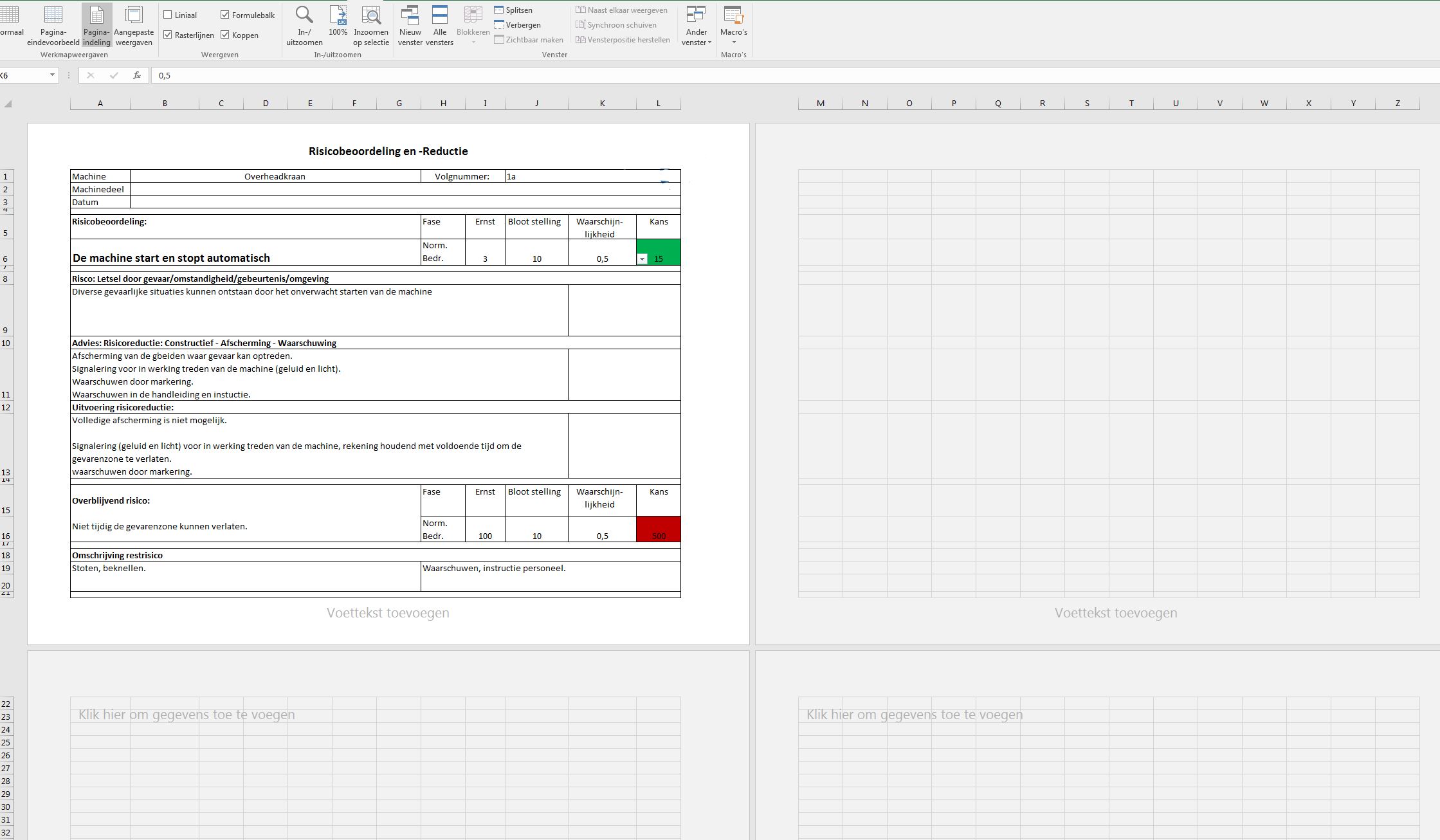
Task: Uncheck the Koppen checkbox
Action: (225, 35)
